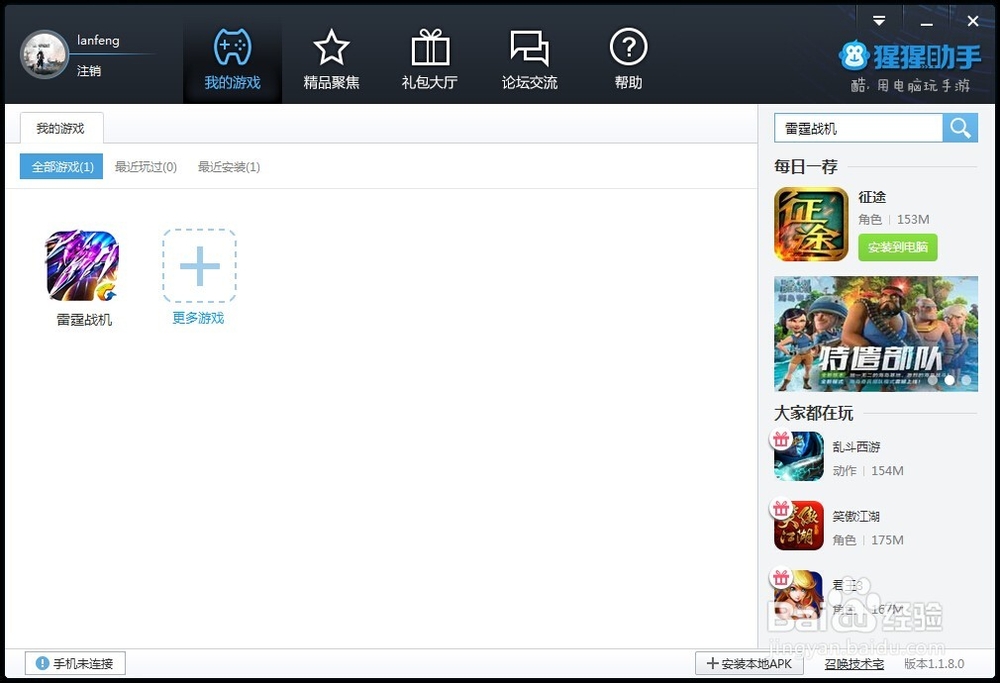This screenshot has height=683, width=1000.
Task: Open the third popular game icon
Action: click(799, 594)
